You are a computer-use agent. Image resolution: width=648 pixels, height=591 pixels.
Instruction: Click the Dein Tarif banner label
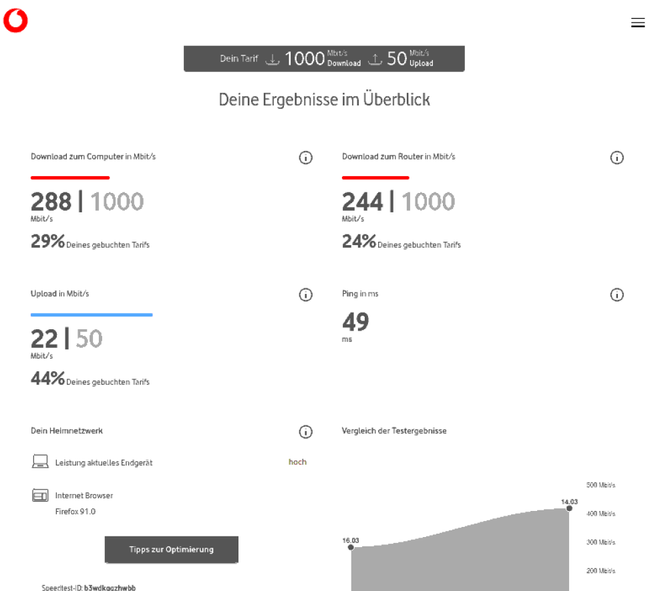tap(239, 59)
